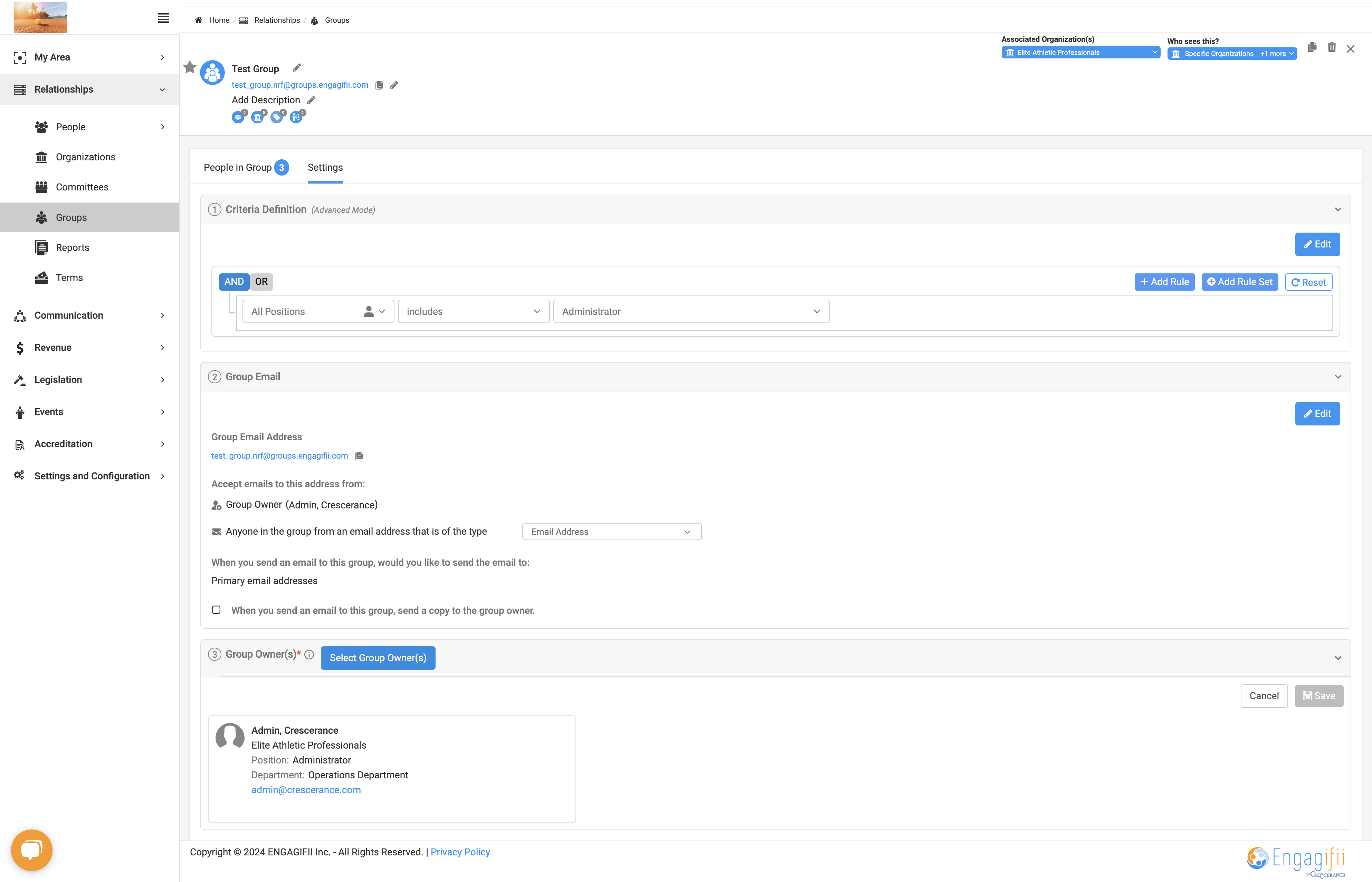The image size is (1372, 882).
Task: Mark Test Group as favorite star
Action: [x=190, y=68]
